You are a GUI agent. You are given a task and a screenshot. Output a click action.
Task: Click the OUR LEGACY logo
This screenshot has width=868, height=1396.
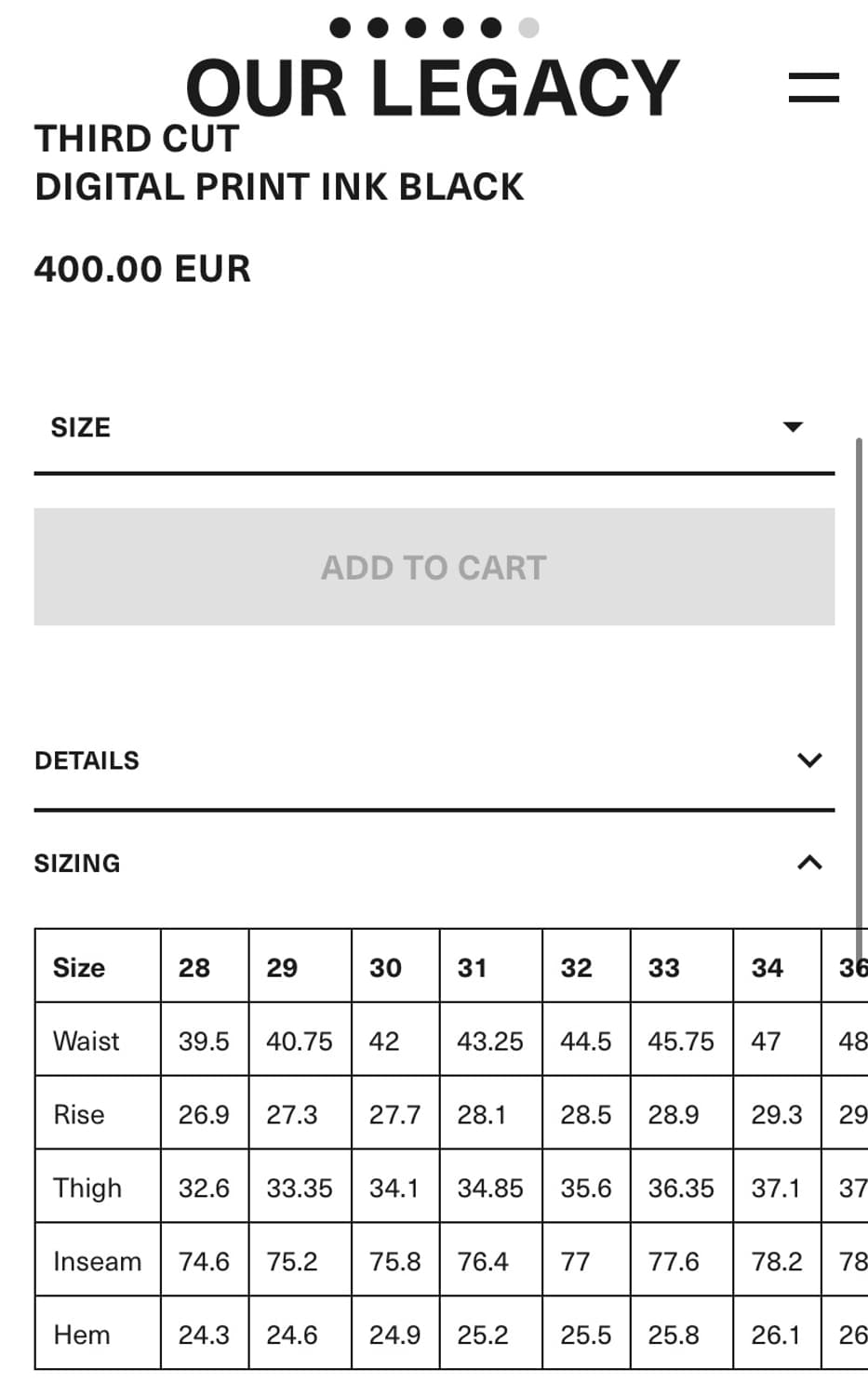(433, 87)
